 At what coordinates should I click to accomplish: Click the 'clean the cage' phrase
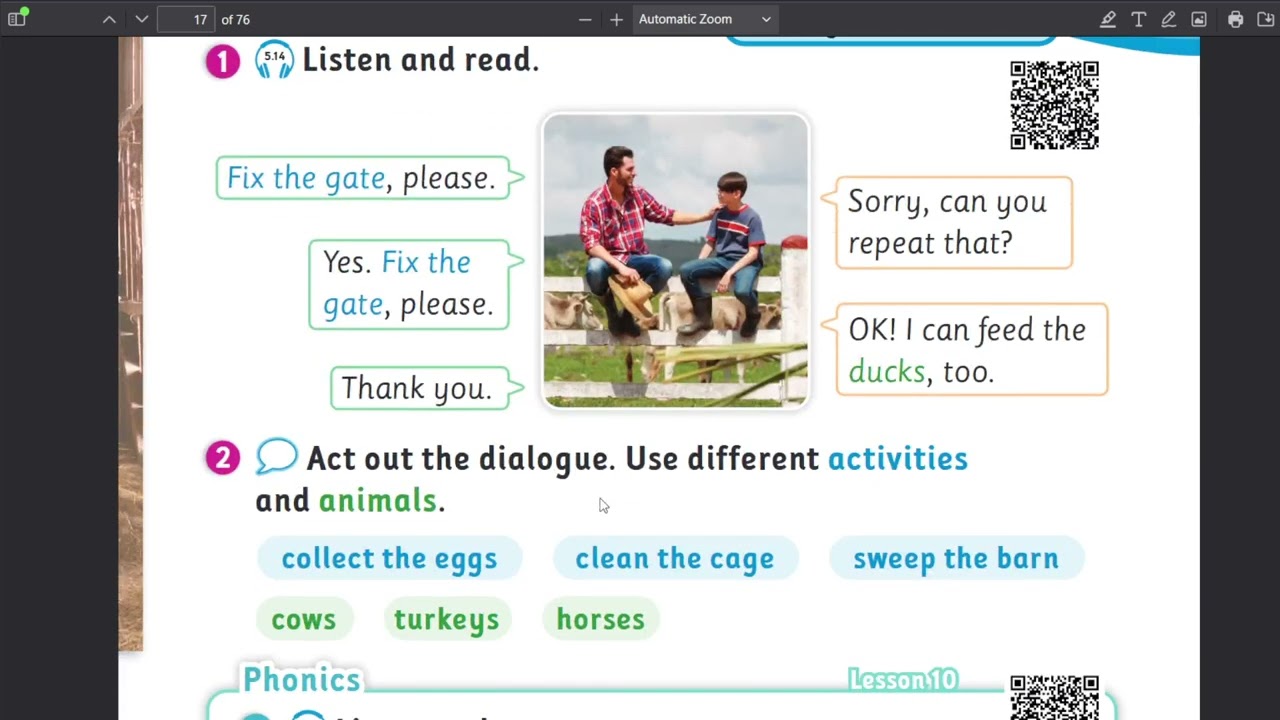(675, 558)
